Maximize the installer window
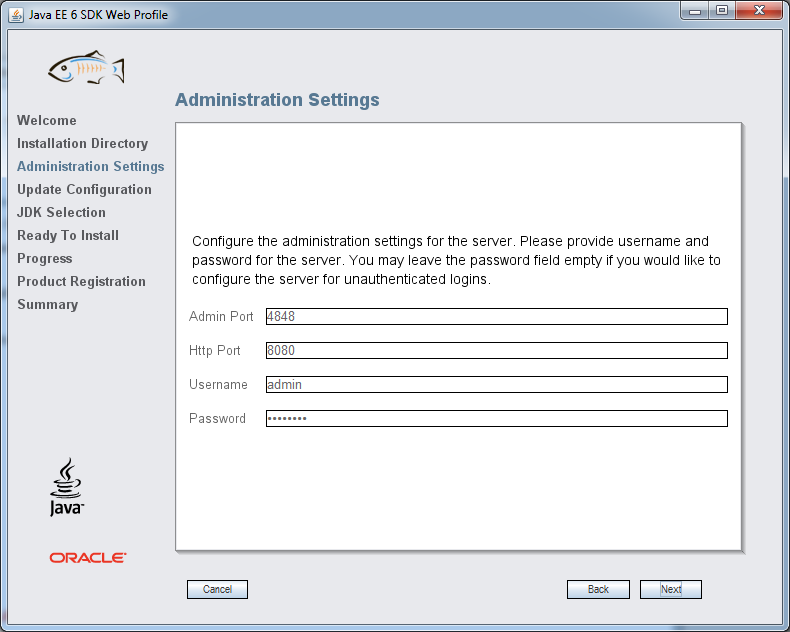 tap(722, 11)
